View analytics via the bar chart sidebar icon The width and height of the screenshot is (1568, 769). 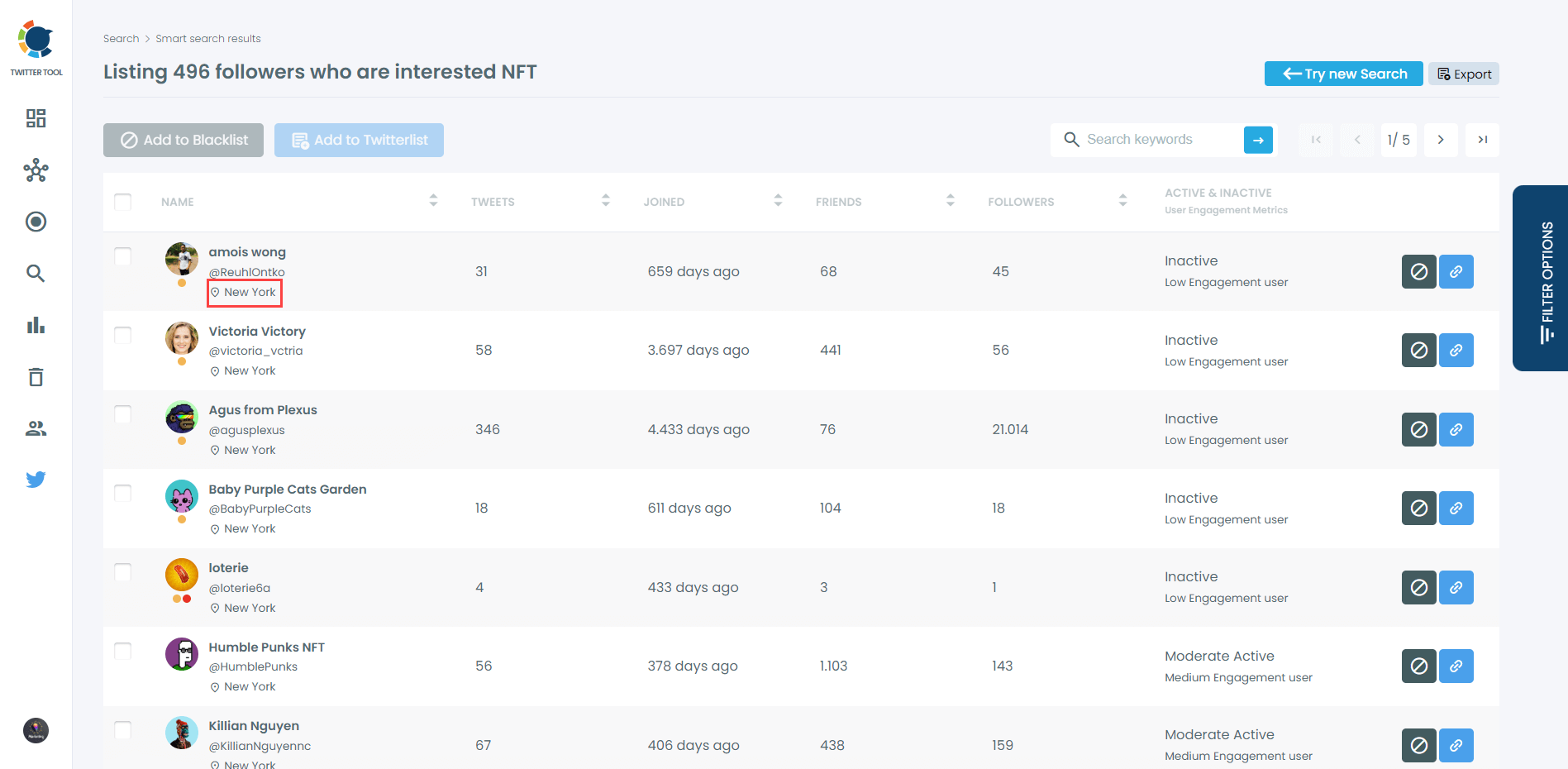(x=36, y=325)
